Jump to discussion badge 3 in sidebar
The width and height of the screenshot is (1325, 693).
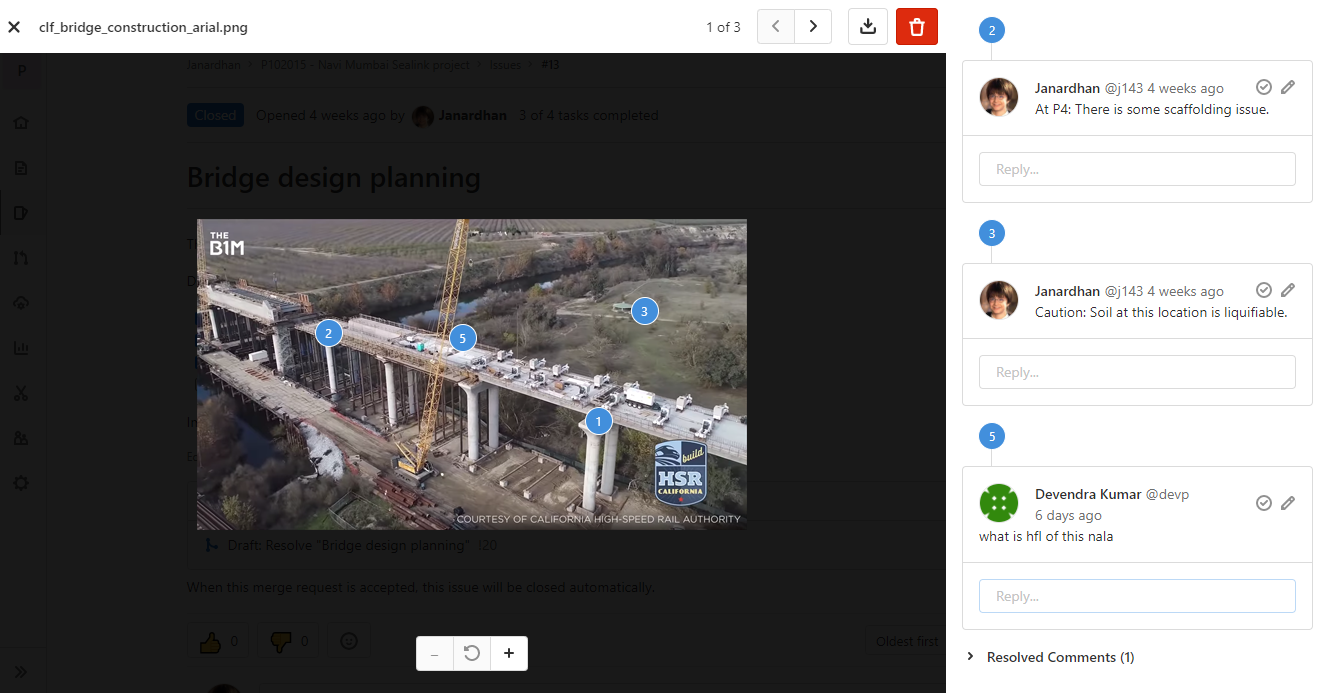991,234
